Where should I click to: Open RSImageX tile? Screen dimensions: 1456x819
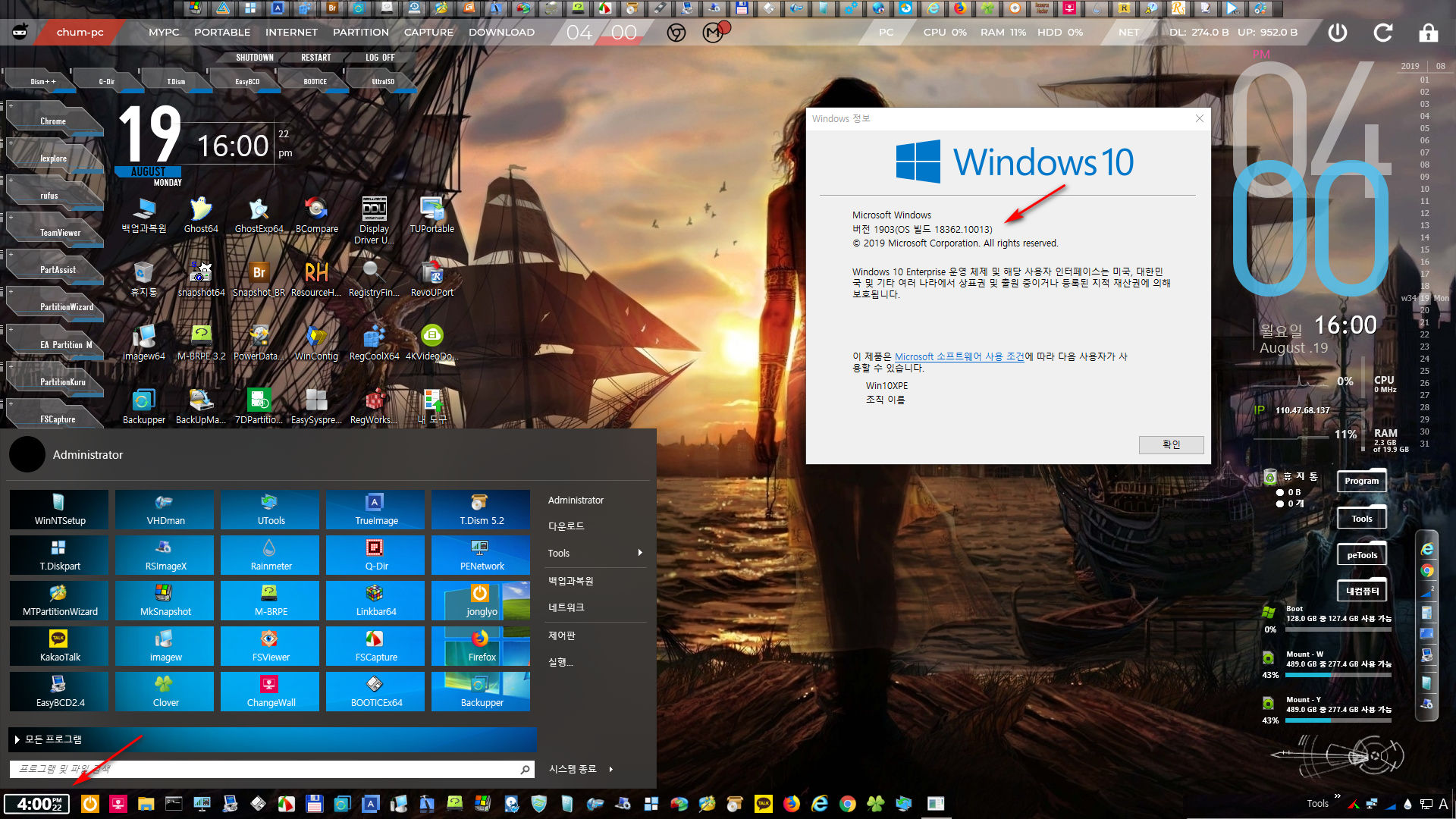(x=165, y=555)
